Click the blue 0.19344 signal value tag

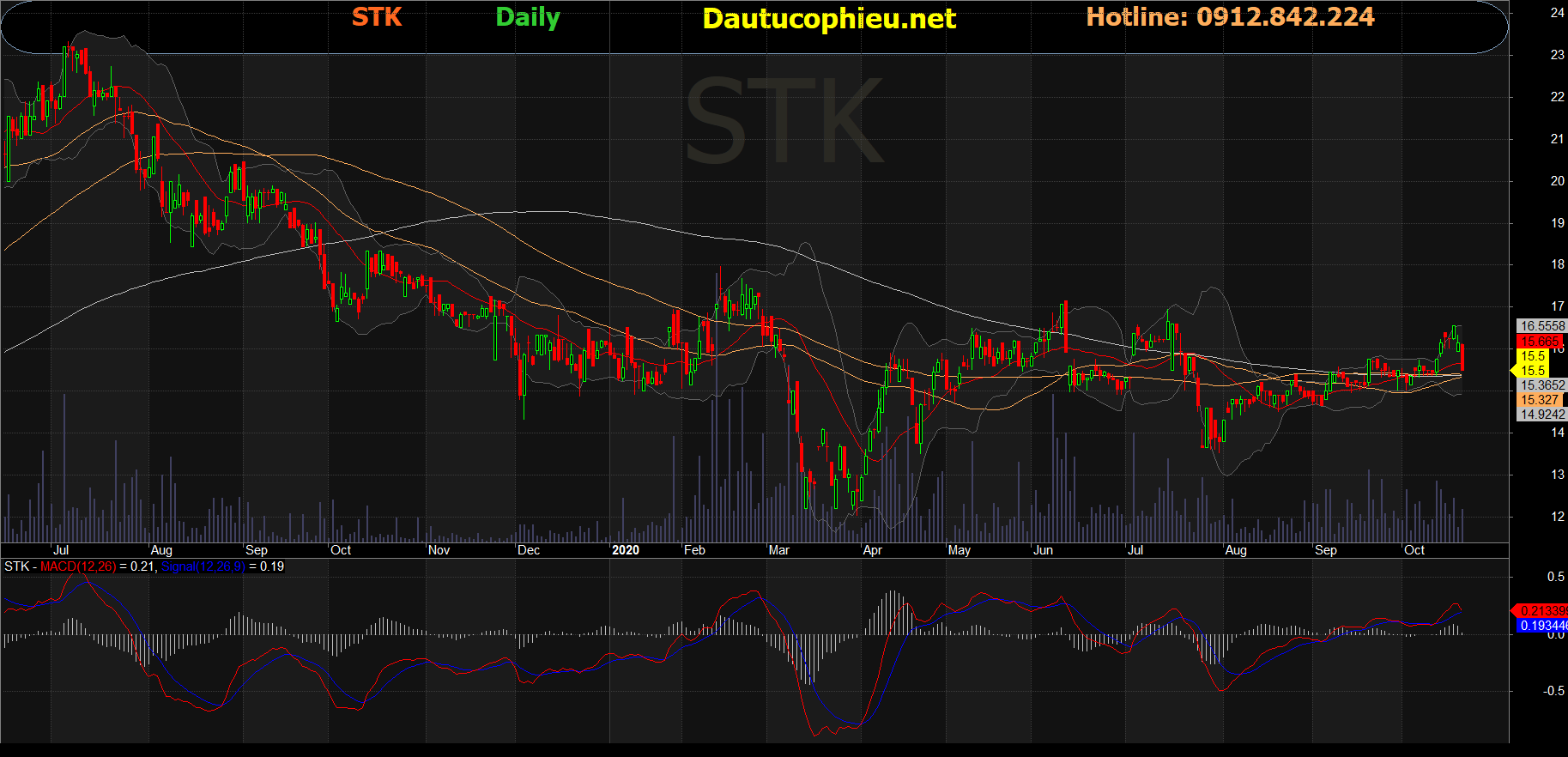tap(1541, 626)
